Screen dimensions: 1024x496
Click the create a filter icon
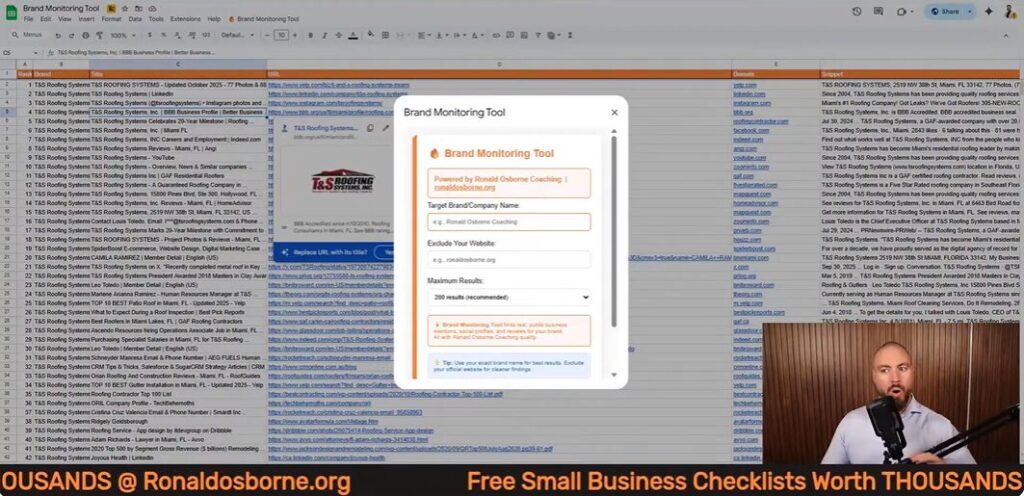click(x=537, y=35)
